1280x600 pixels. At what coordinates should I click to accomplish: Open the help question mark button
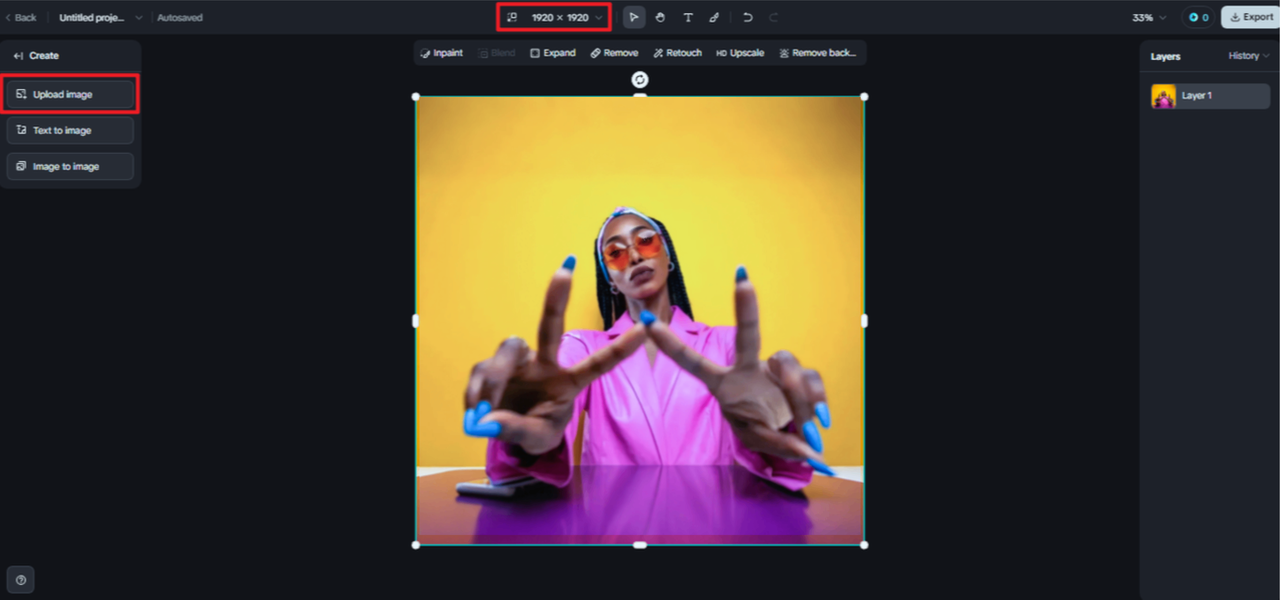coord(21,579)
